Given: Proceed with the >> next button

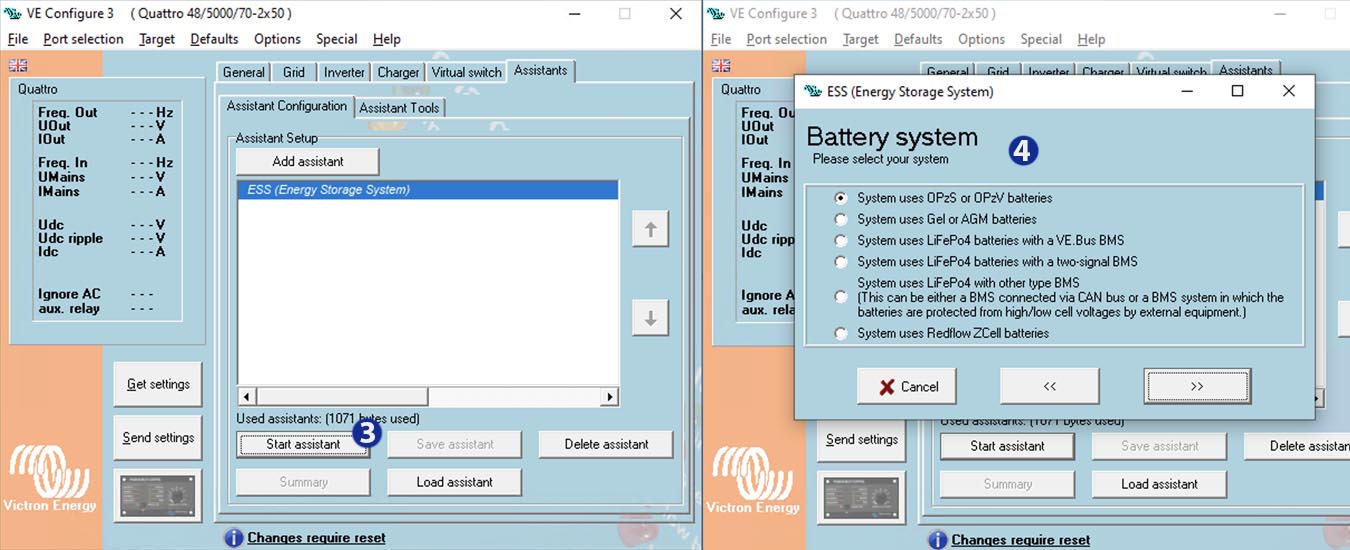Looking at the screenshot, I should (x=1197, y=387).
